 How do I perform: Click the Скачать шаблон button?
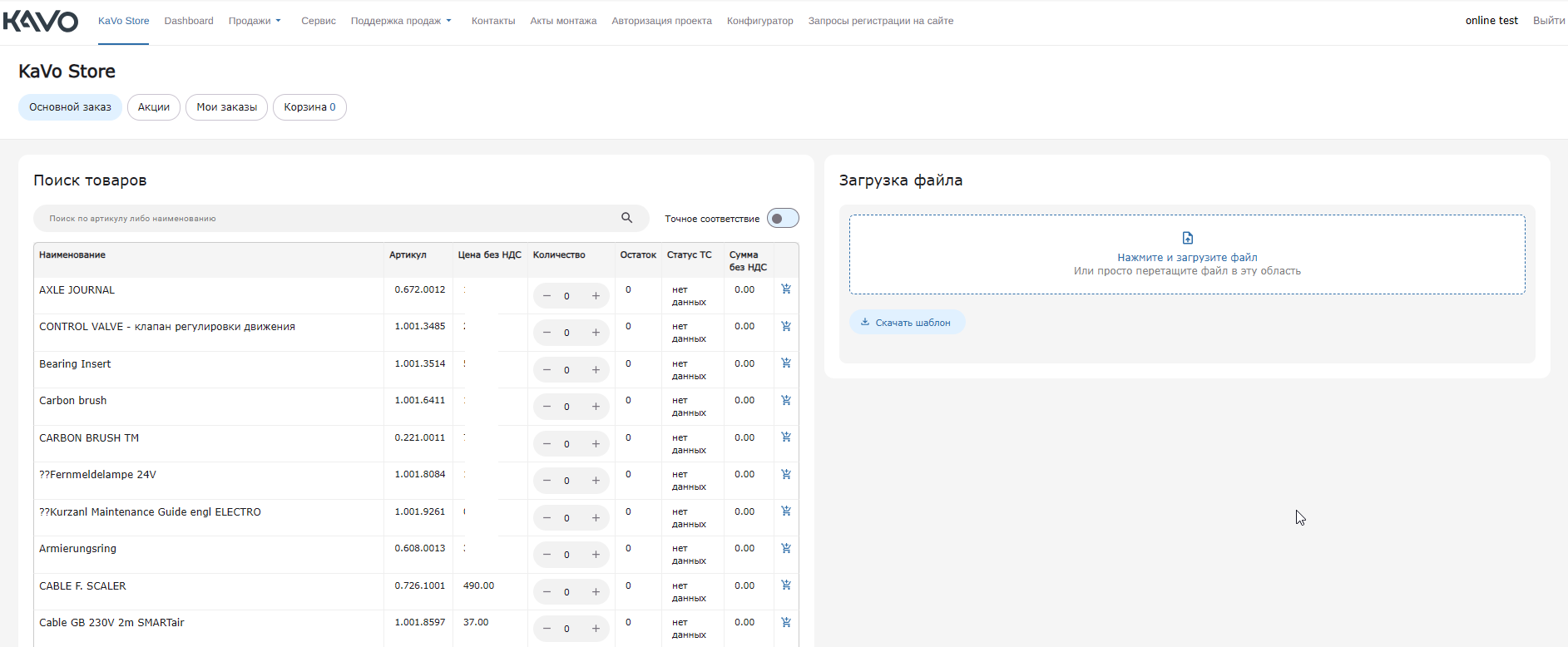pyautogui.click(x=907, y=323)
